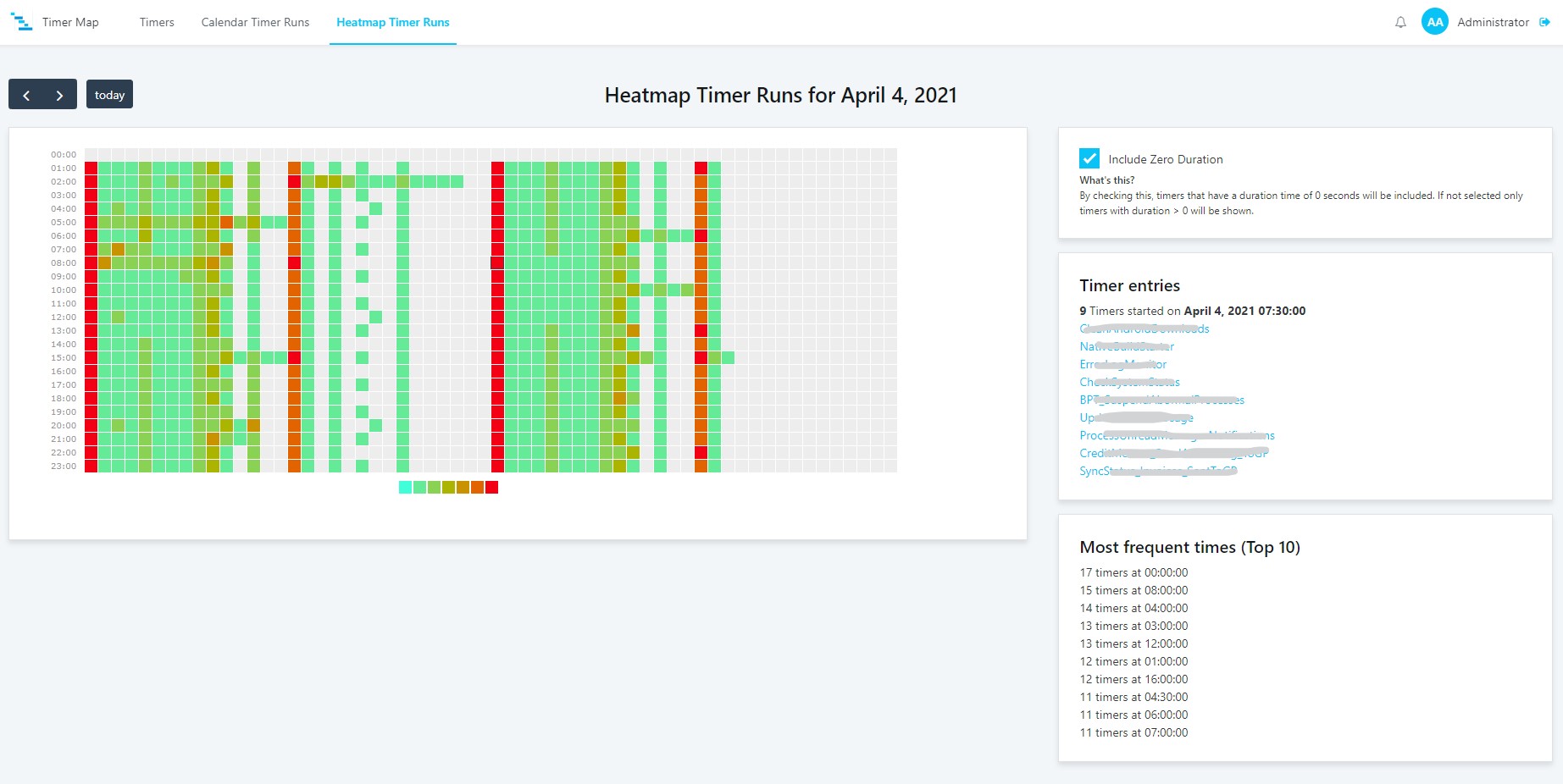This screenshot has width=1563, height=784.
Task: Open the timer link starting with Proc
Action: [1177, 435]
